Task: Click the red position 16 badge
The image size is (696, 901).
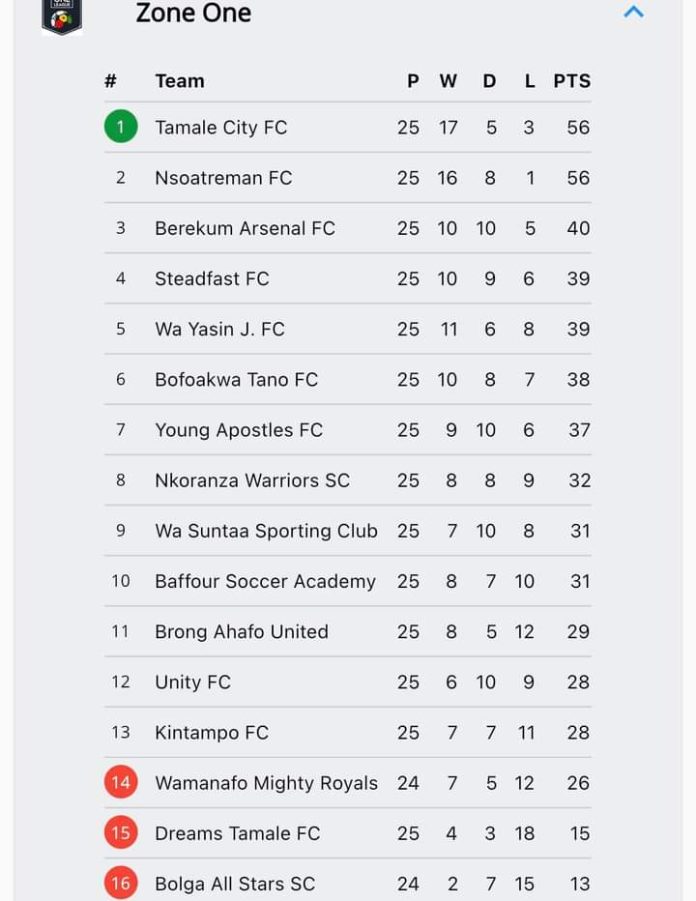Action: pos(121,883)
